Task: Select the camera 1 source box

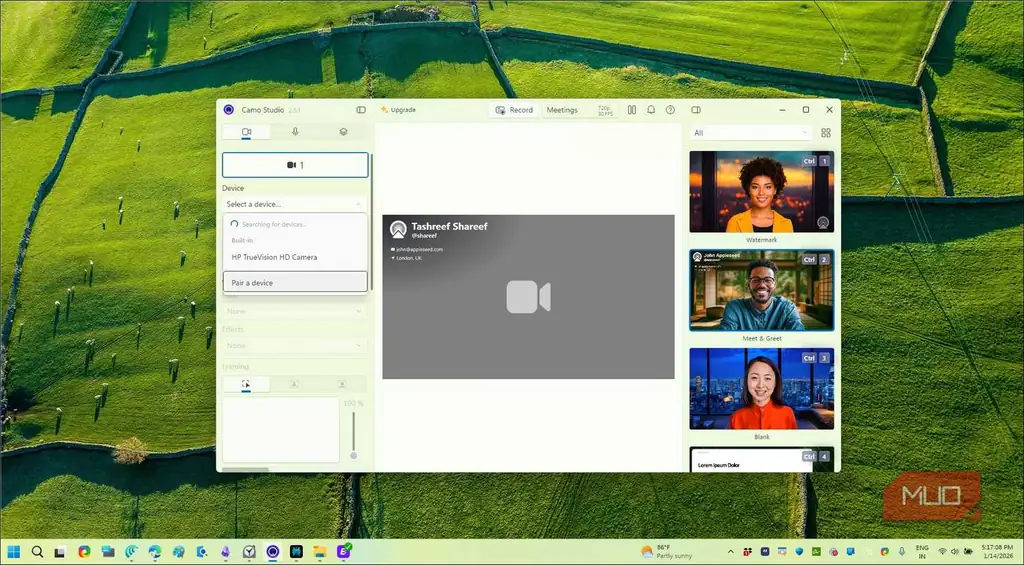Action: (x=295, y=165)
